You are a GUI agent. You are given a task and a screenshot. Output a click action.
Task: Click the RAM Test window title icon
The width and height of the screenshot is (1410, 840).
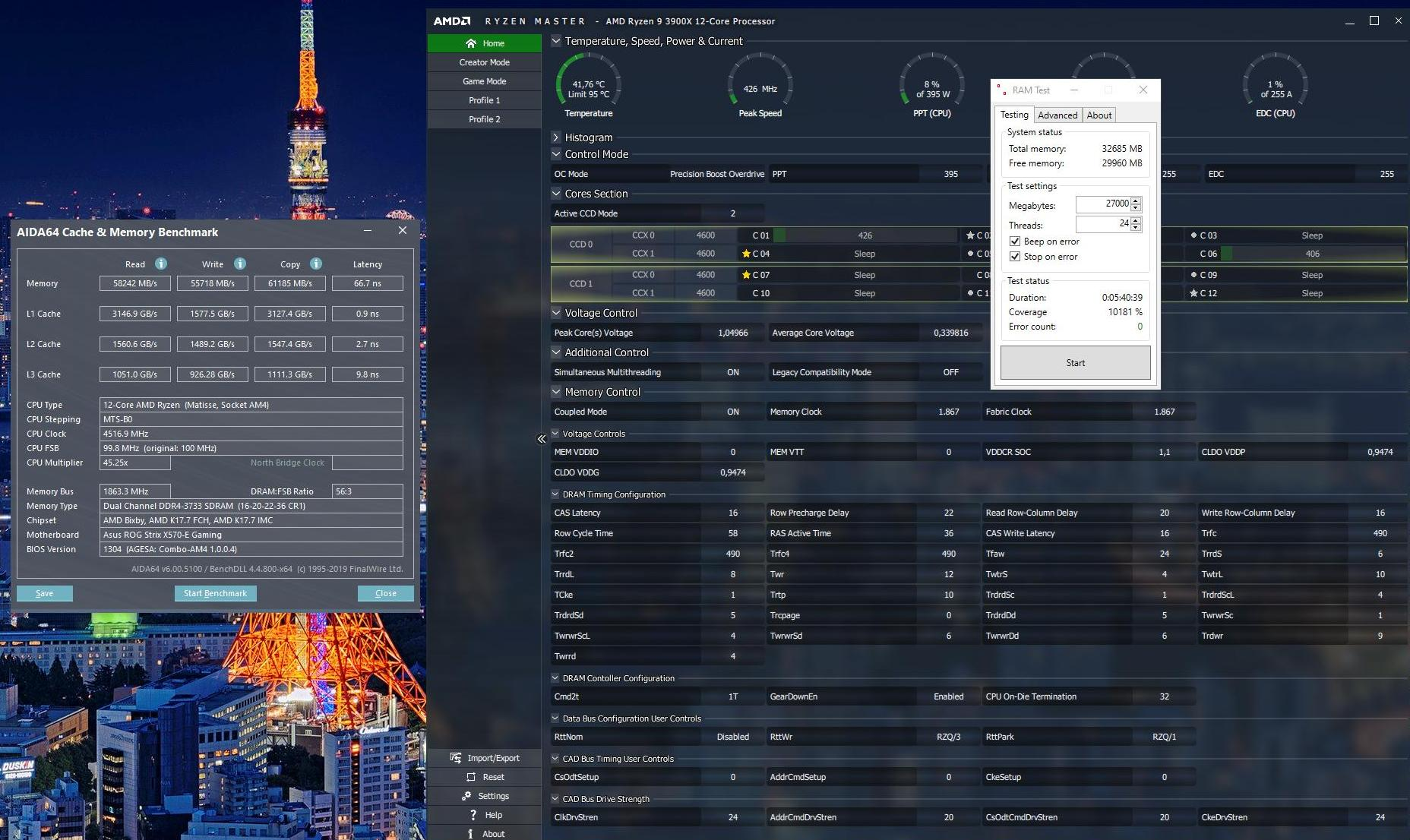[1001, 90]
